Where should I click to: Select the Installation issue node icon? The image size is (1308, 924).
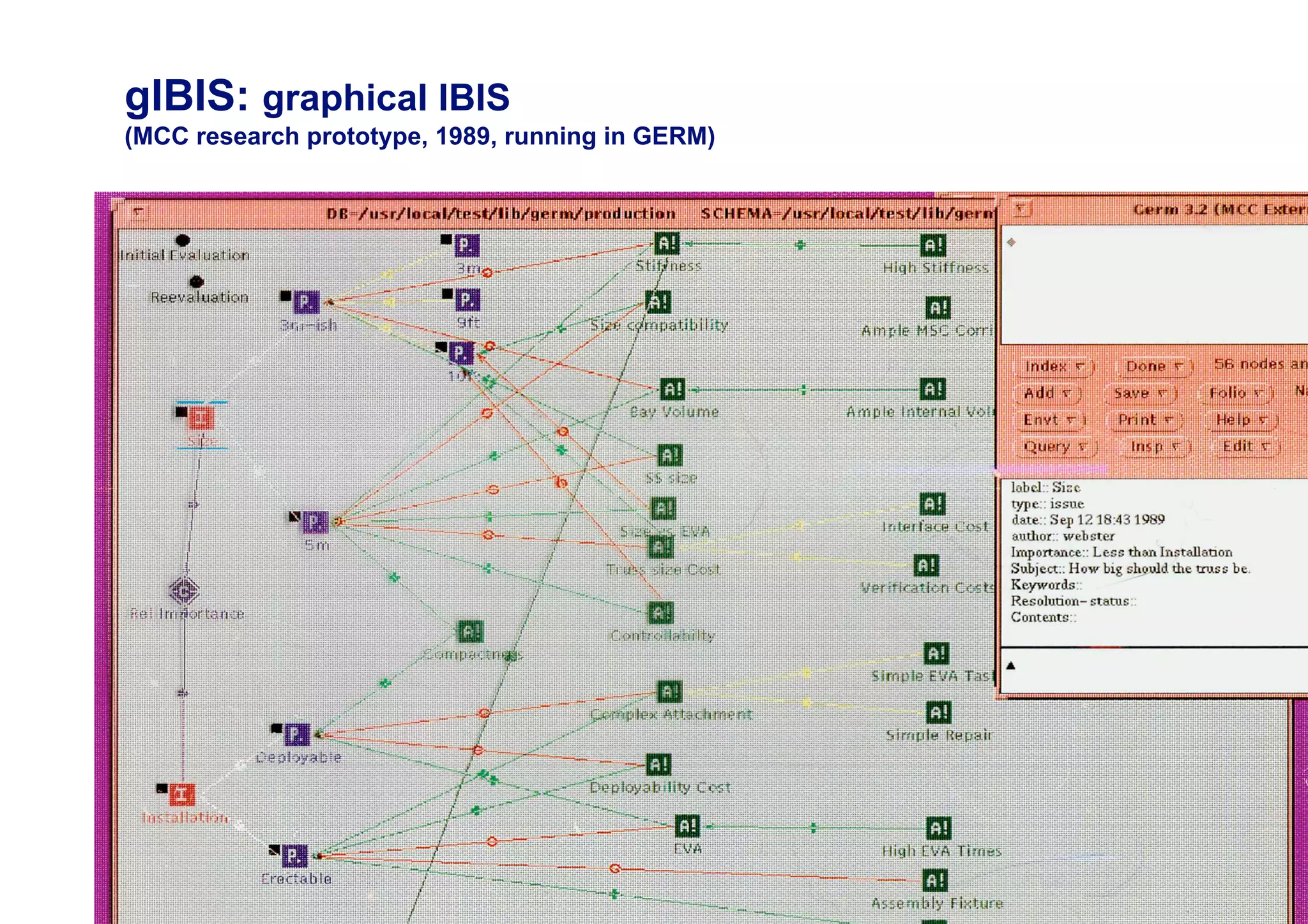182,795
